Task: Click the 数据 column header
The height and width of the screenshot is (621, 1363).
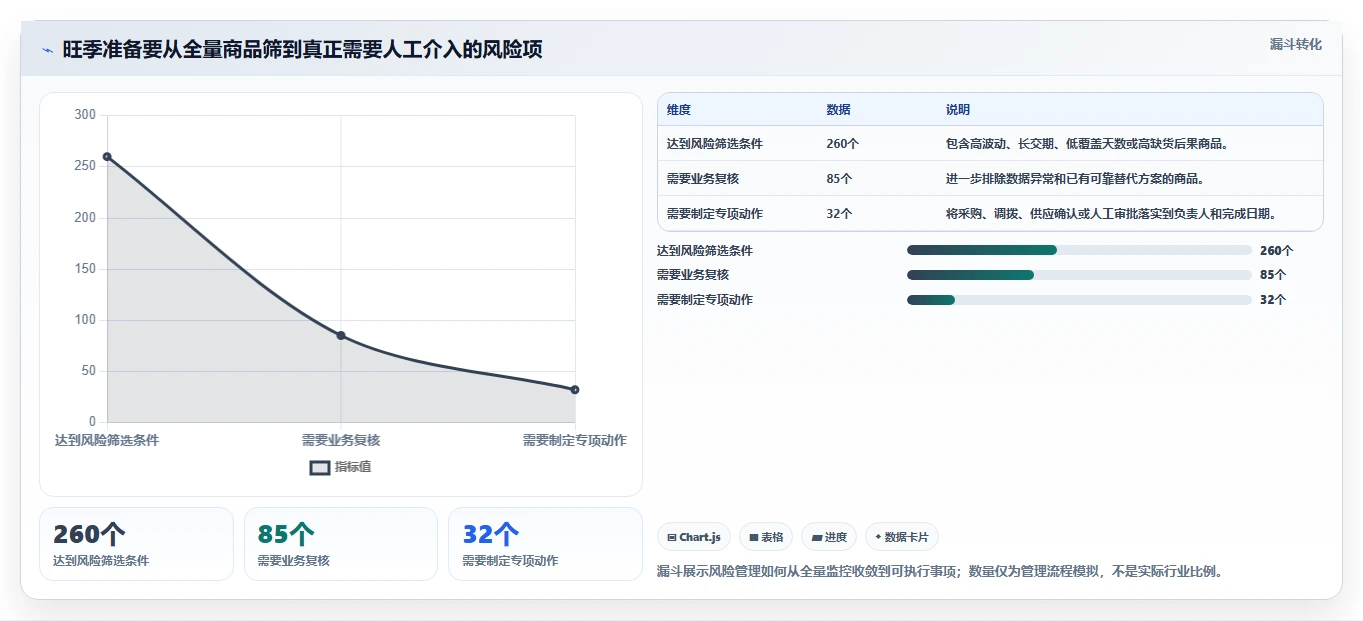Action: pos(839,110)
